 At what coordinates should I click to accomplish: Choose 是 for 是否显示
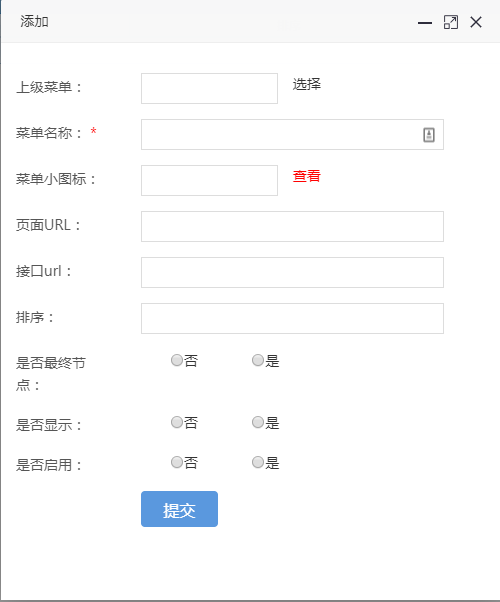[258, 422]
